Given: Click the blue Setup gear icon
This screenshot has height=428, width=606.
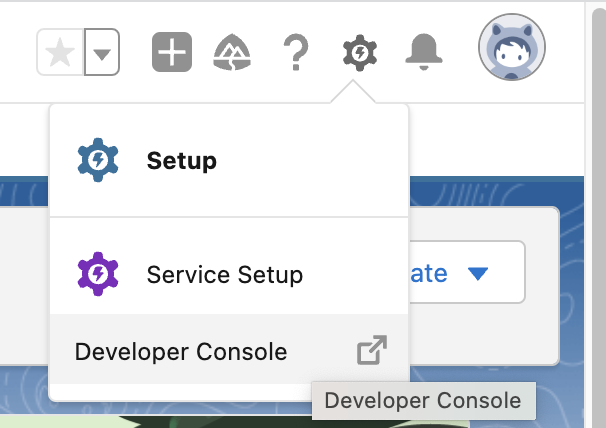Looking at the screenshot, I should coord(98,160).
